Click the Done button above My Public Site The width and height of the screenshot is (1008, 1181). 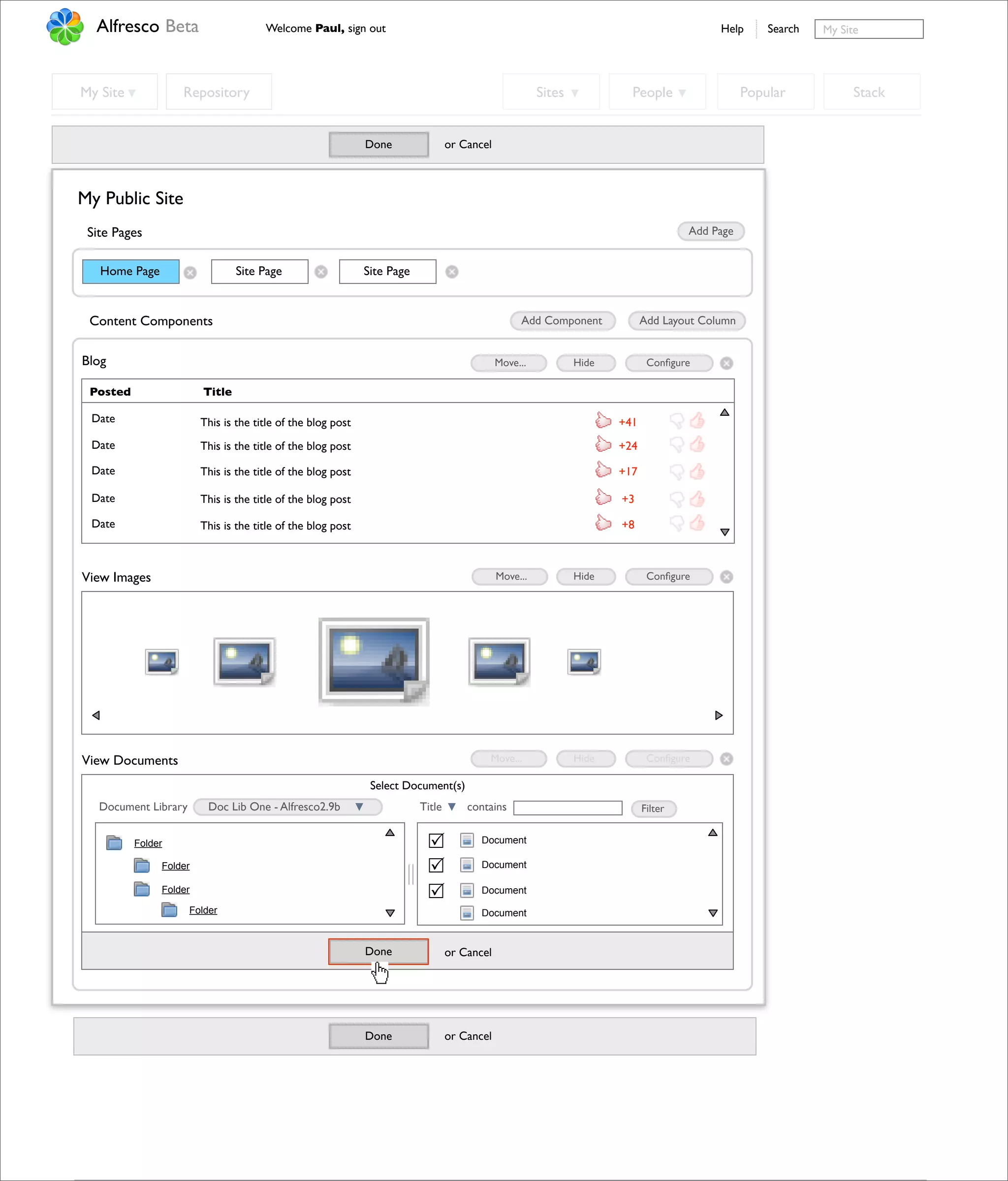point(378,144)
